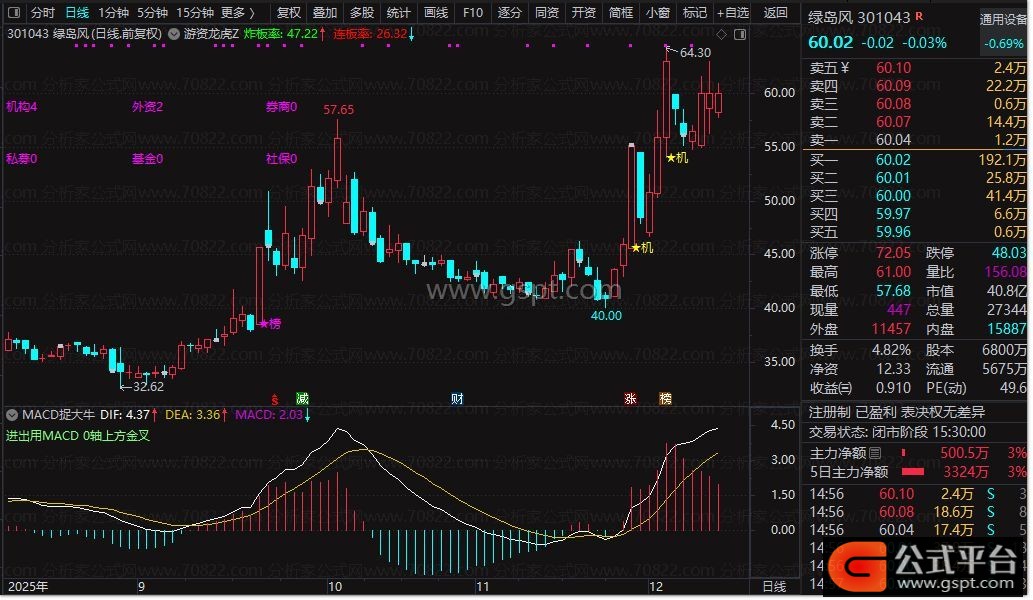Click the 减 event marker icon

pos(302,398)
